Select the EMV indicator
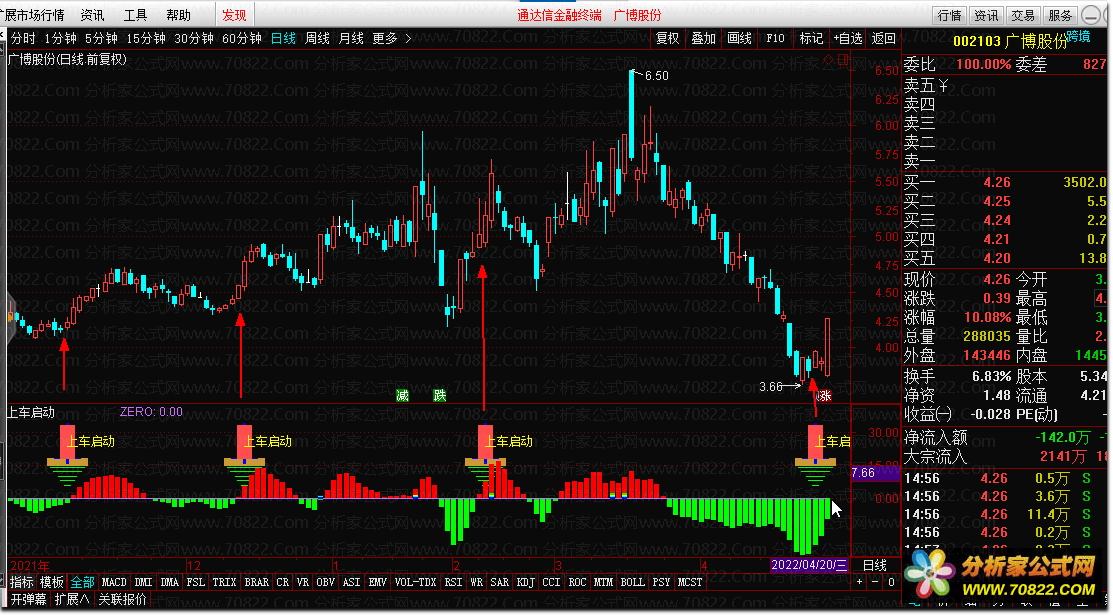 (378, 582)
